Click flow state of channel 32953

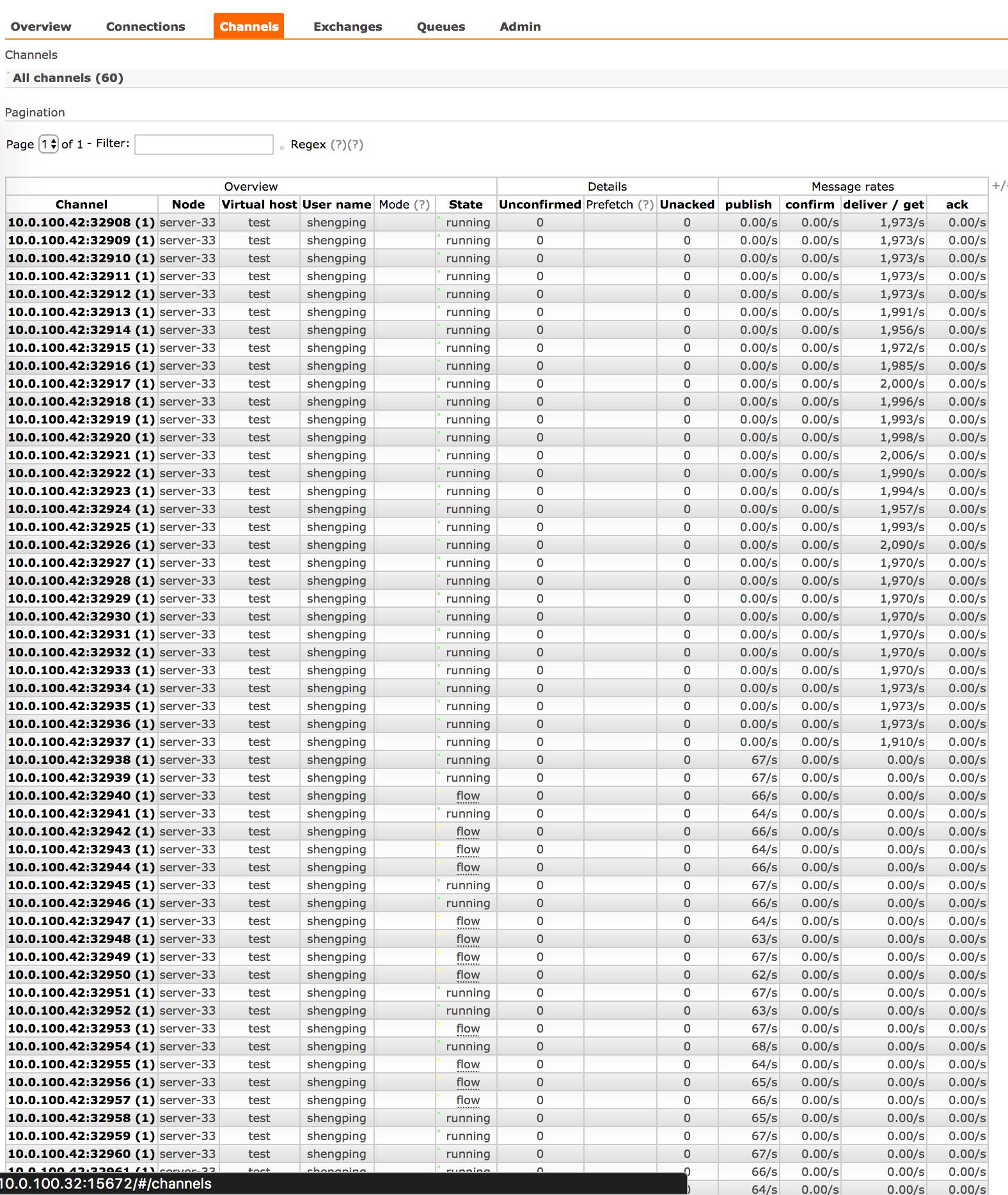coord(468,1029)
